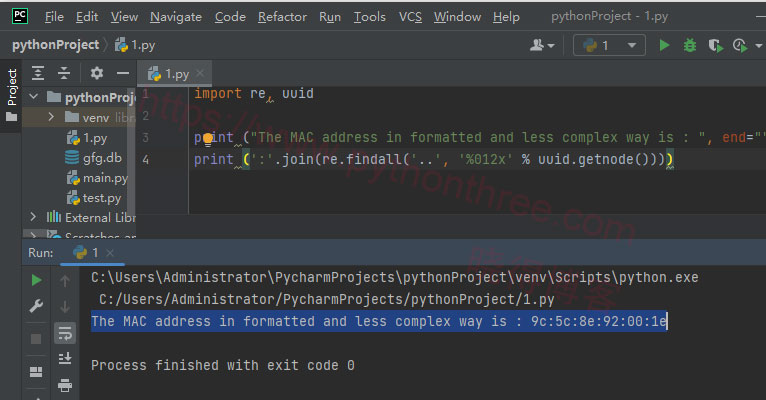Open the run configuration dropdown '1'
This screenshot has width=766, height=400.
tap(609, 45)
